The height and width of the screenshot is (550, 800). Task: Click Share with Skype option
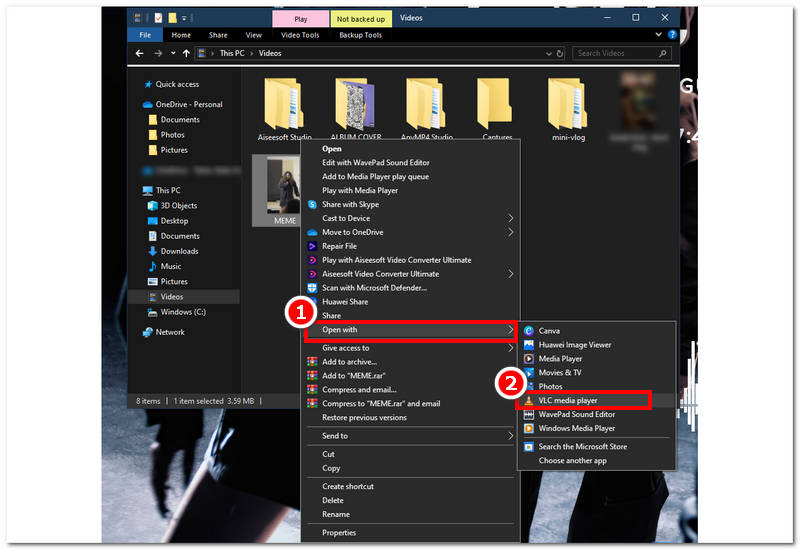[357, 204]
